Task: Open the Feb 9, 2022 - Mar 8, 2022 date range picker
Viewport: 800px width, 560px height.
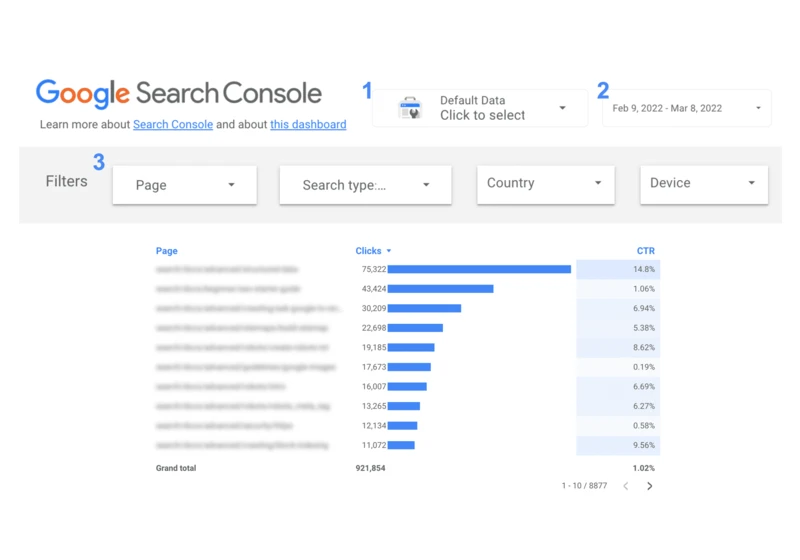Action: 687,108
